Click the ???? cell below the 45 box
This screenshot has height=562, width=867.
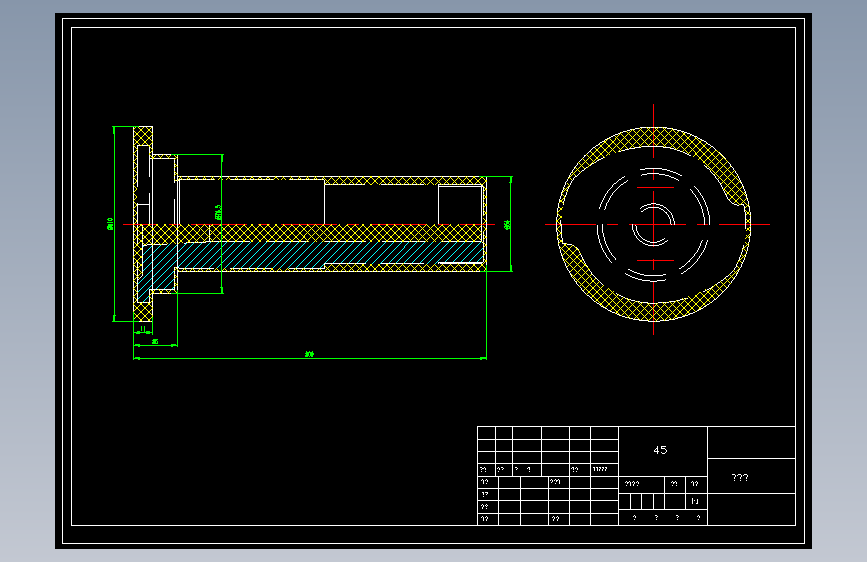[641, 484]
